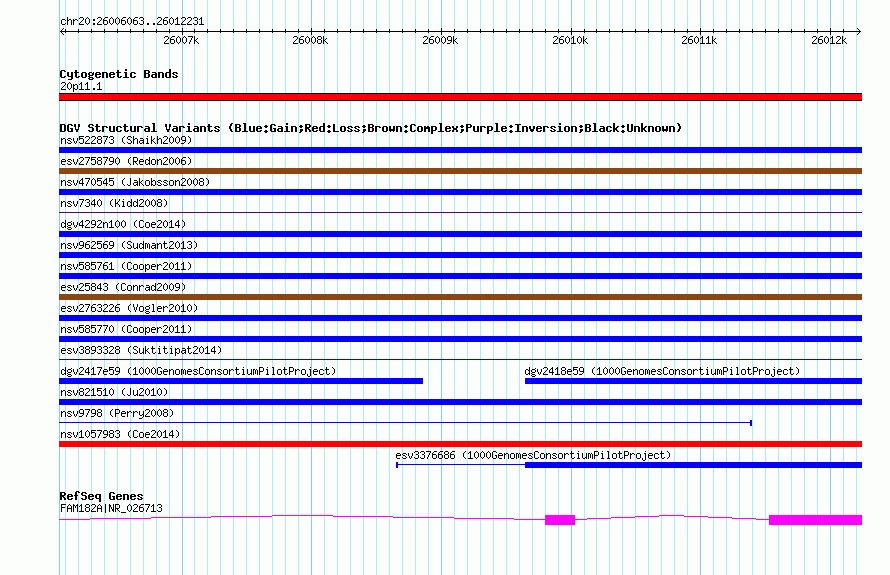This screenshot has height=575, width=890.
Task: Open variant esv2763226 (Vogler2010) label
Action: (x=129, y=308)
